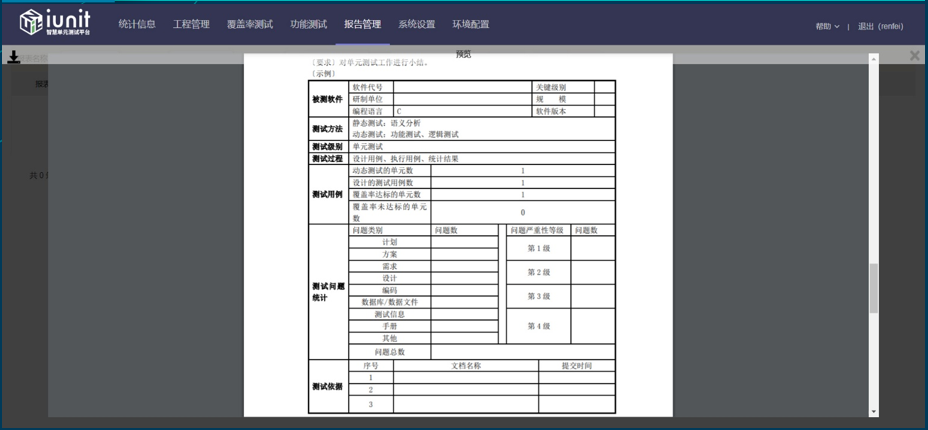This screenshot has width=928, height=430.
Task: Log out via 退出 (renfei) link
Action: [x=881, y=27]
